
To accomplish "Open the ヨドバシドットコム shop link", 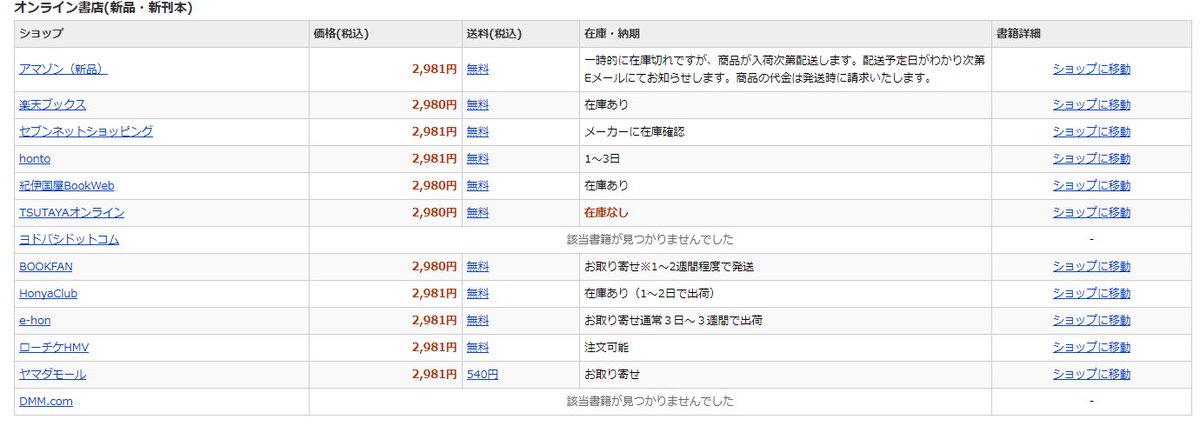I will click(x=69, y=239).
